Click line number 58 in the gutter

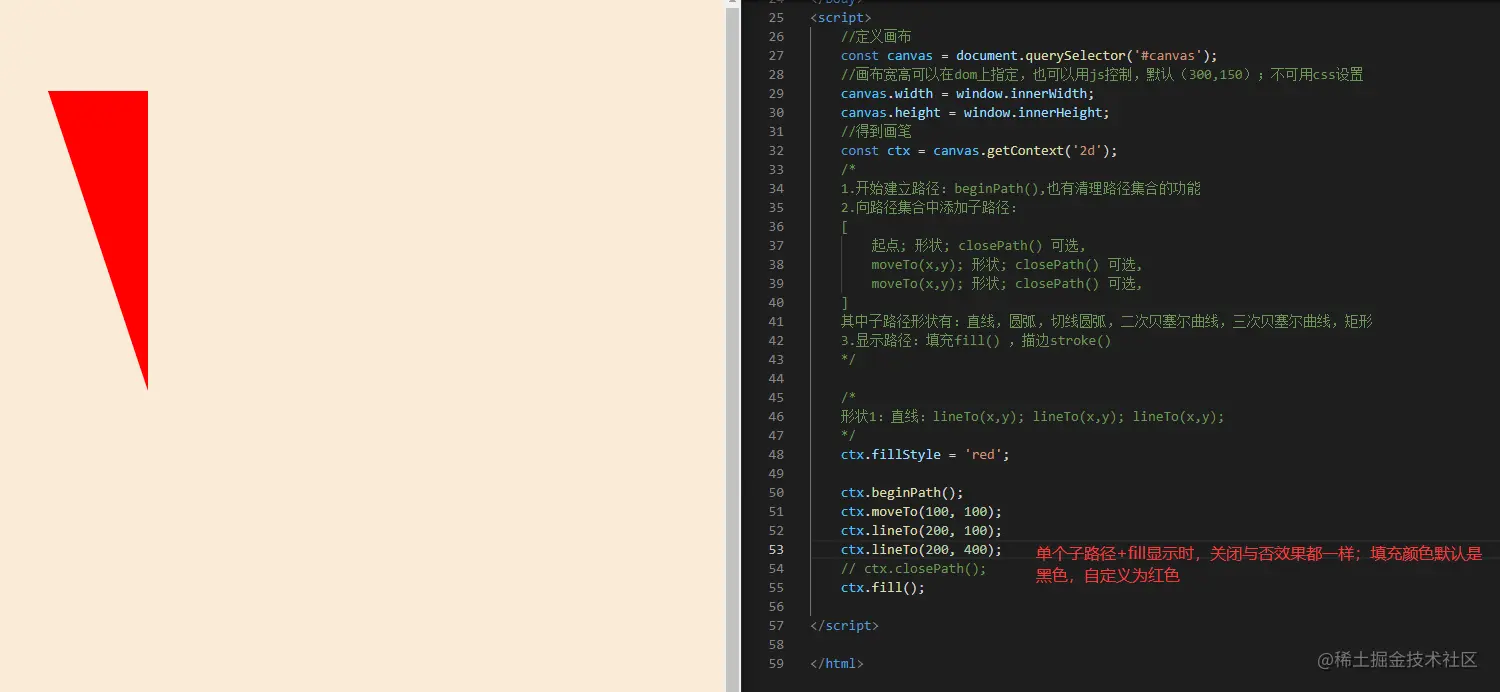776,645
